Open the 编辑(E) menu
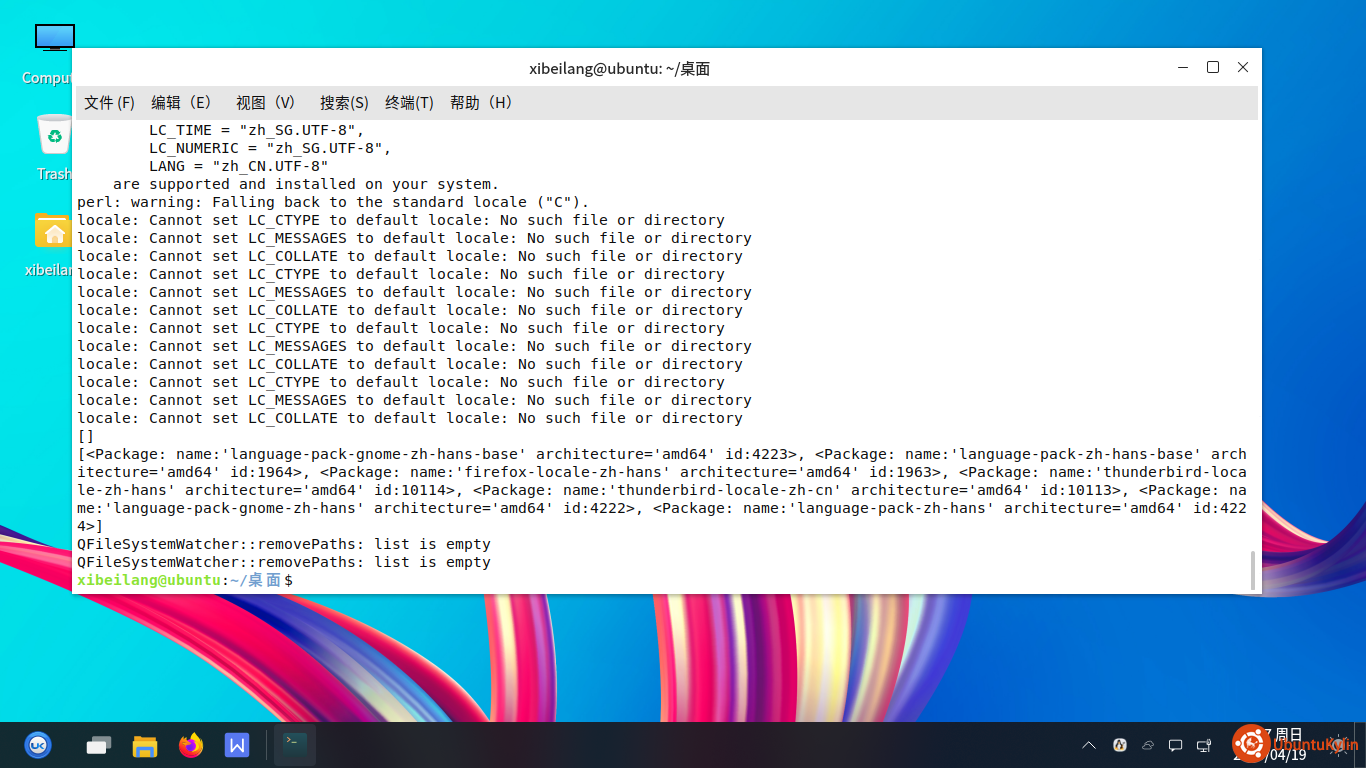The height and width of the screenshot is (768, 1366). click(182, 103)
